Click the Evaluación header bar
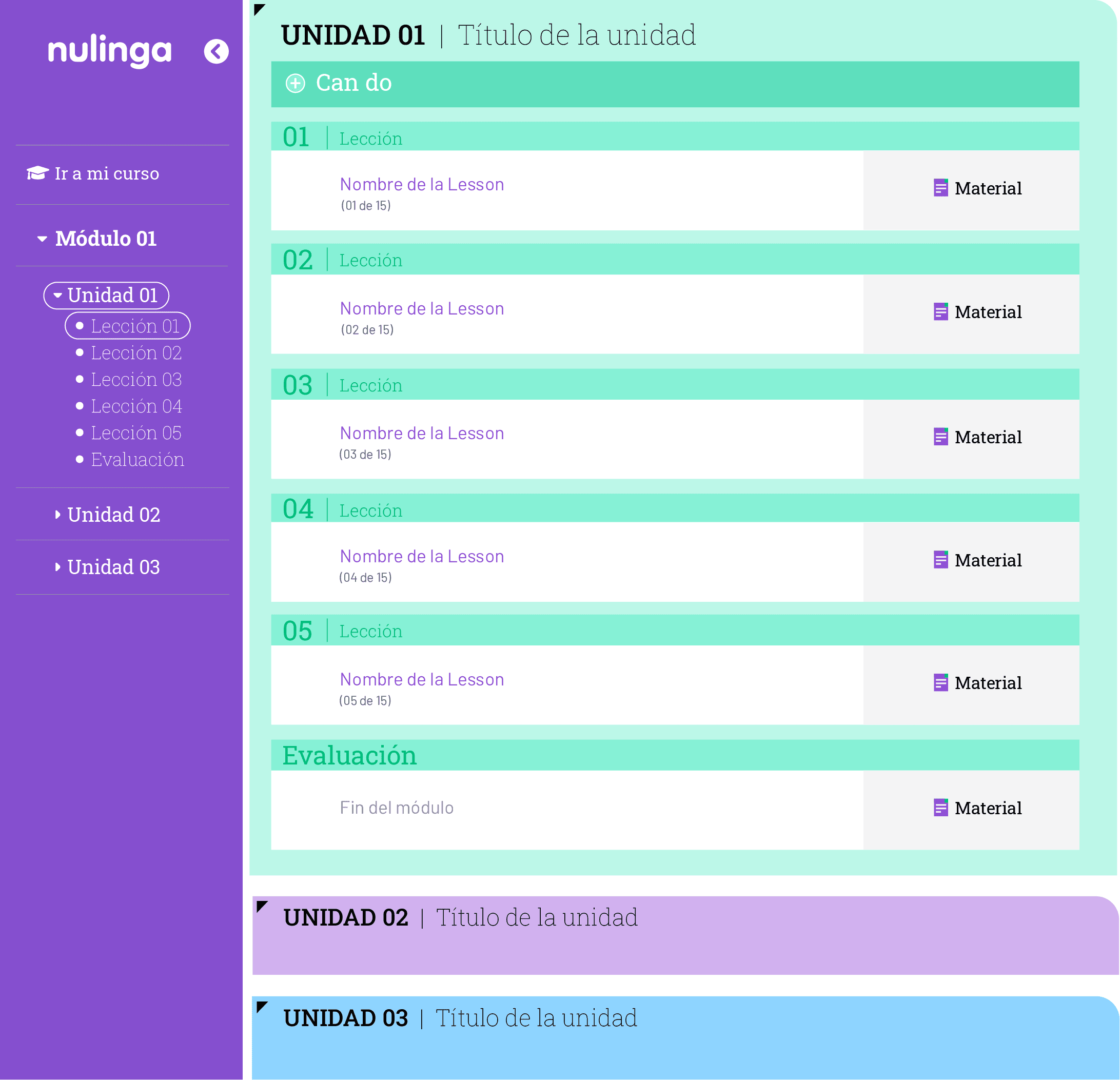This screenshot has height=1080, width=1120. [x=675, y=755]
